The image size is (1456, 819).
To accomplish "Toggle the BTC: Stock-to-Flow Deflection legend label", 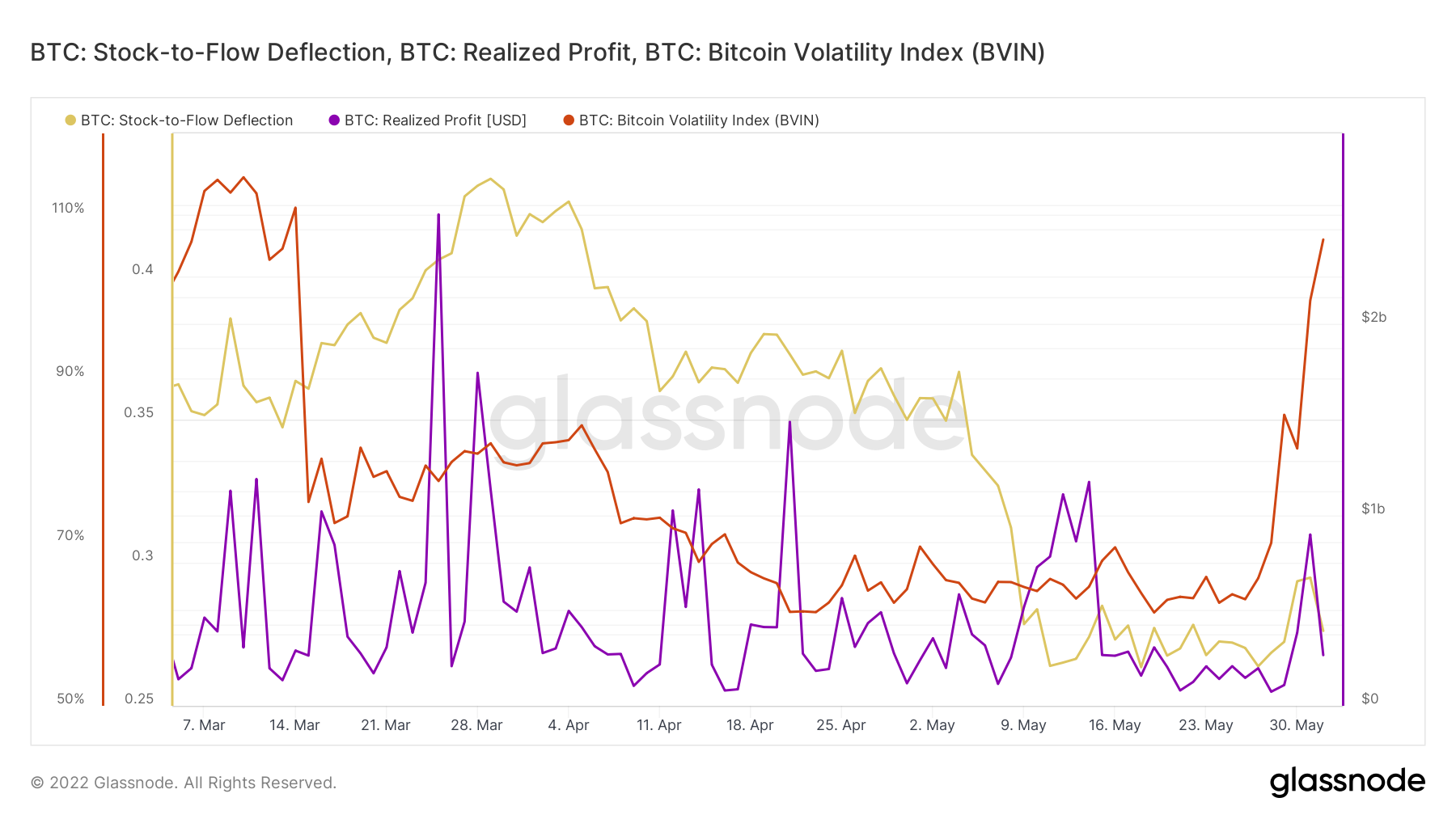I will click(x=186, y=120).
